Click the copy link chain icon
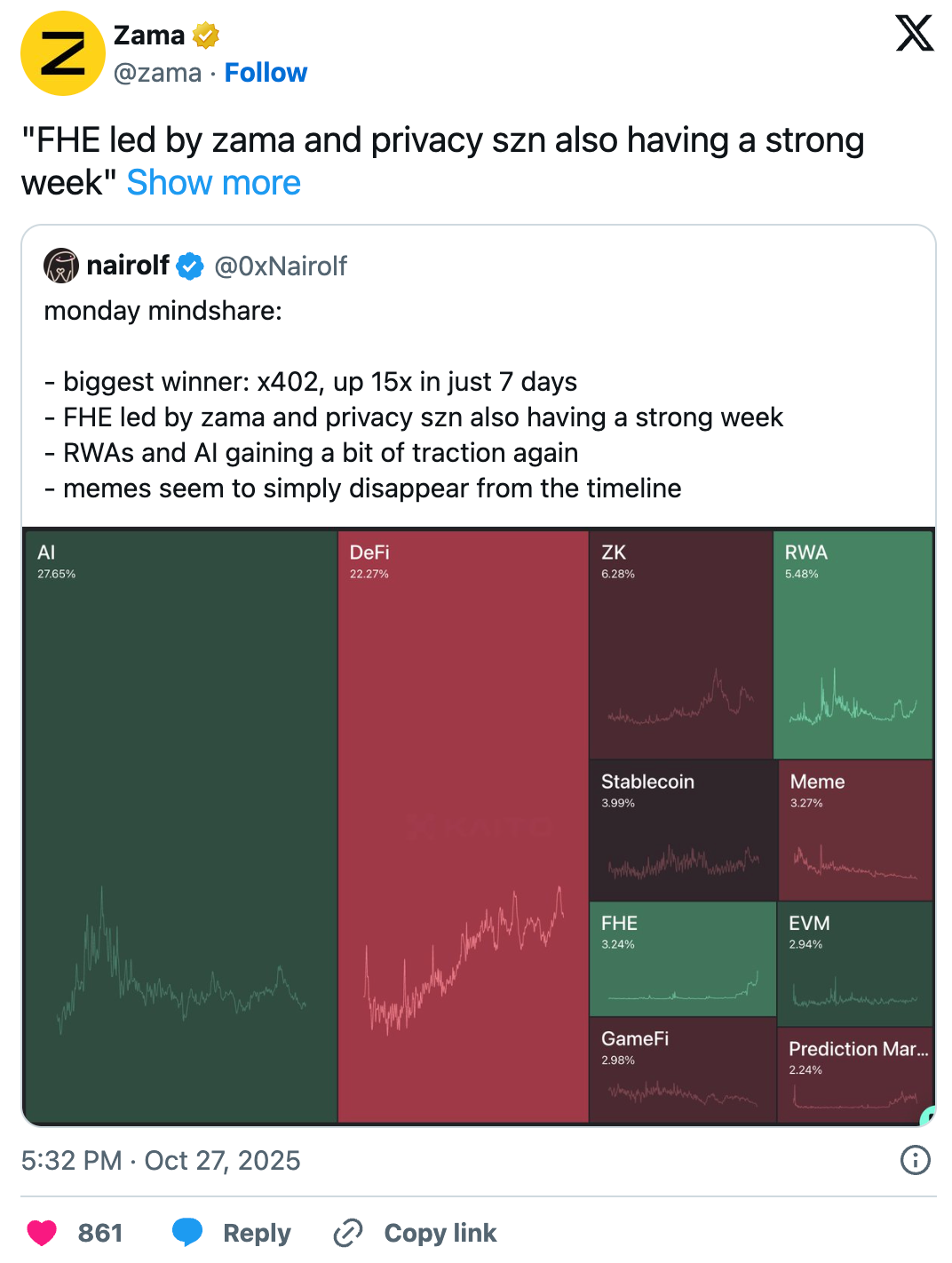 click(347, 1233)
